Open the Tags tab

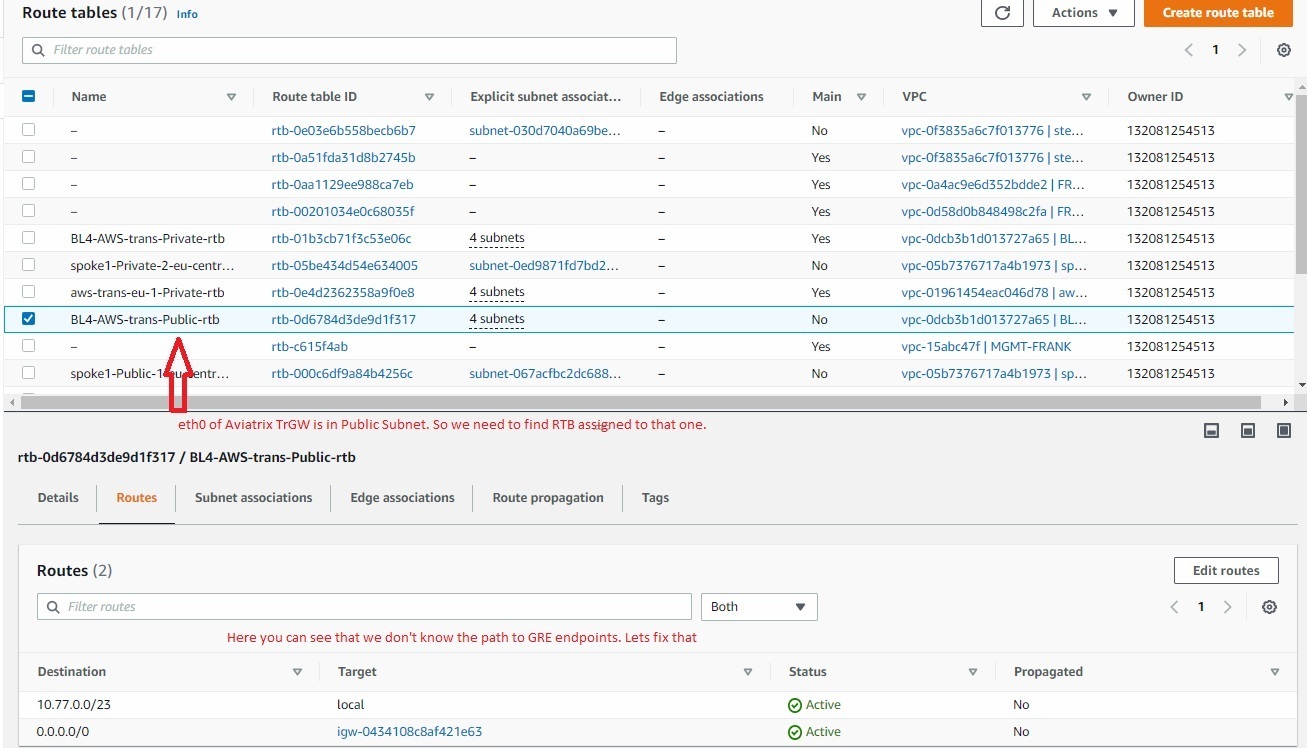pyautogui.click(x=655, y=498)
